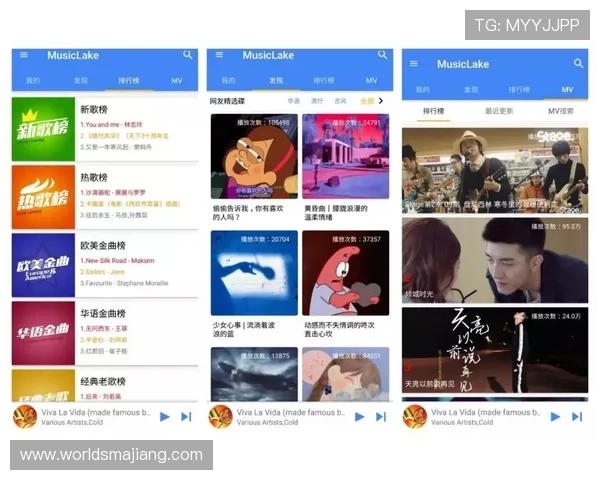Select song 1.You and me in 新歌榜
Screen dimensions: 600x480
[x=111, y=125]
